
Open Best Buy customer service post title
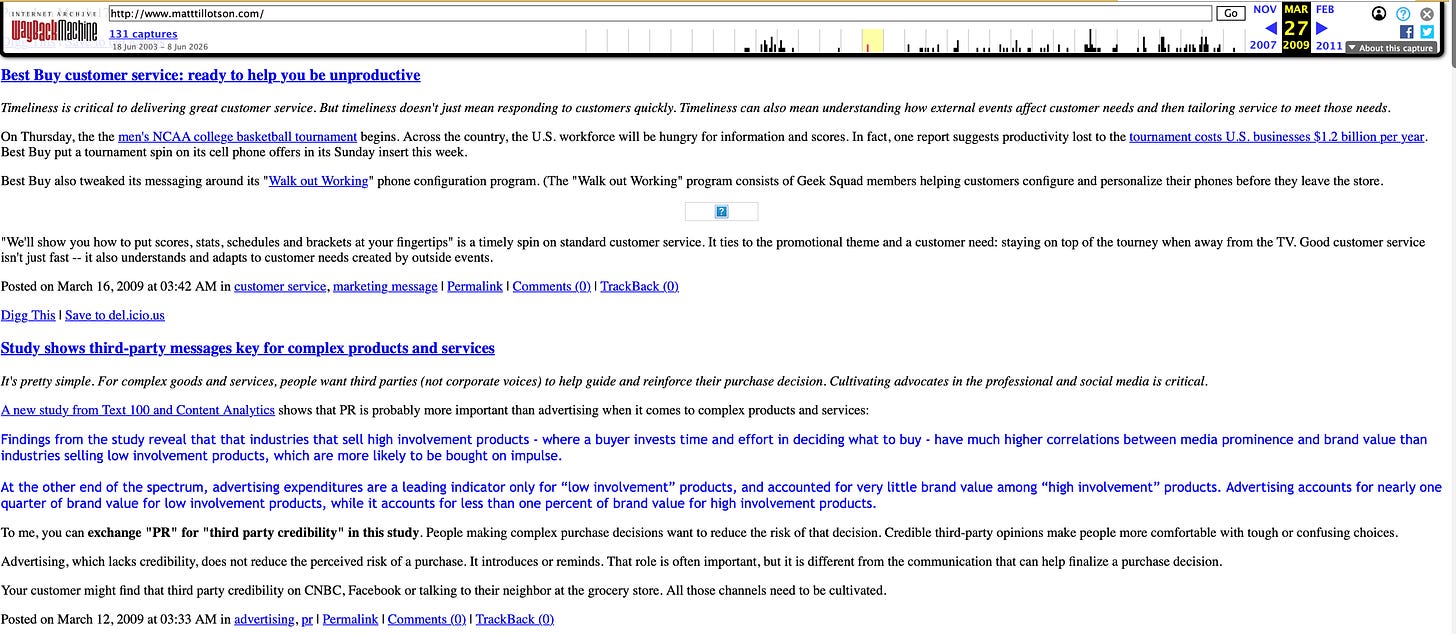pos(210,75)
